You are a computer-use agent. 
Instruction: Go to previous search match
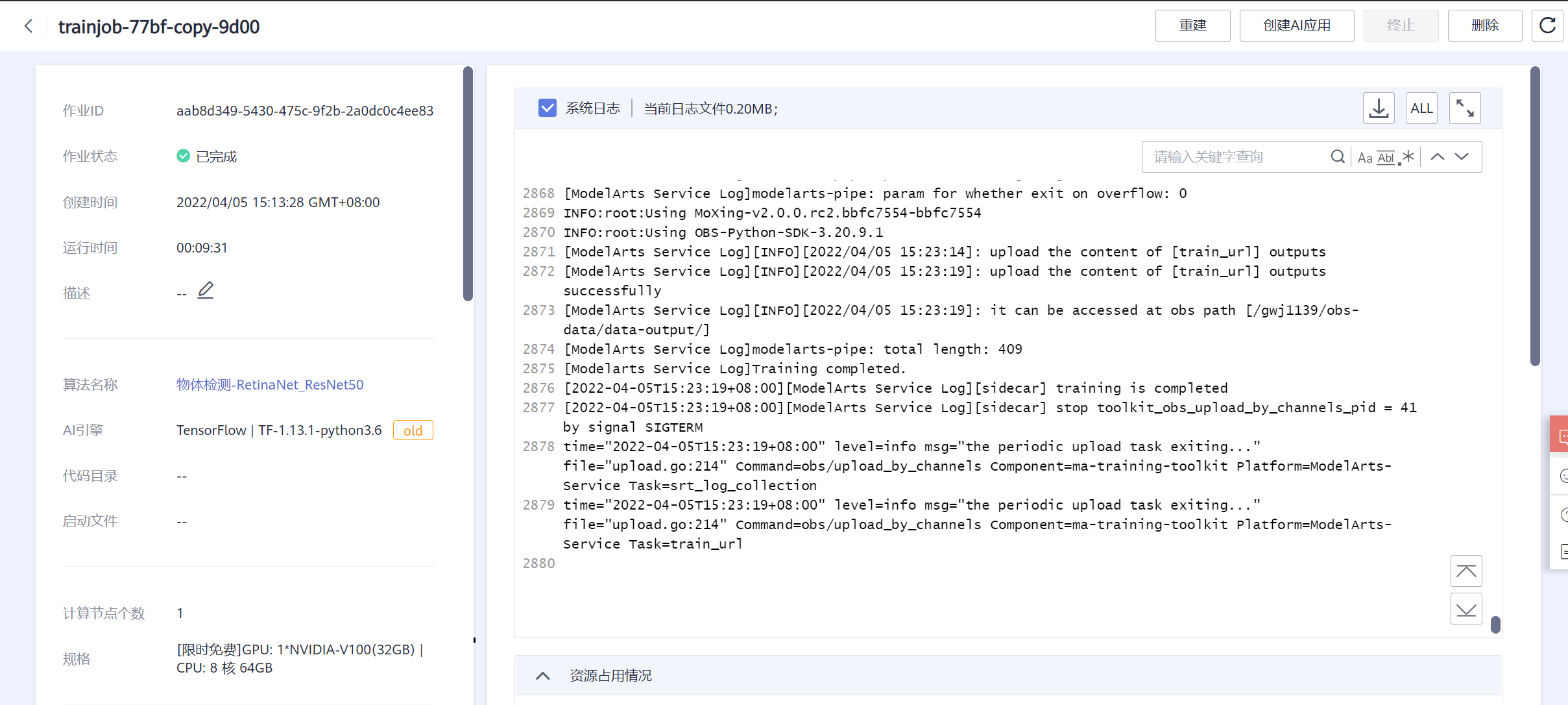point(1438,157)
